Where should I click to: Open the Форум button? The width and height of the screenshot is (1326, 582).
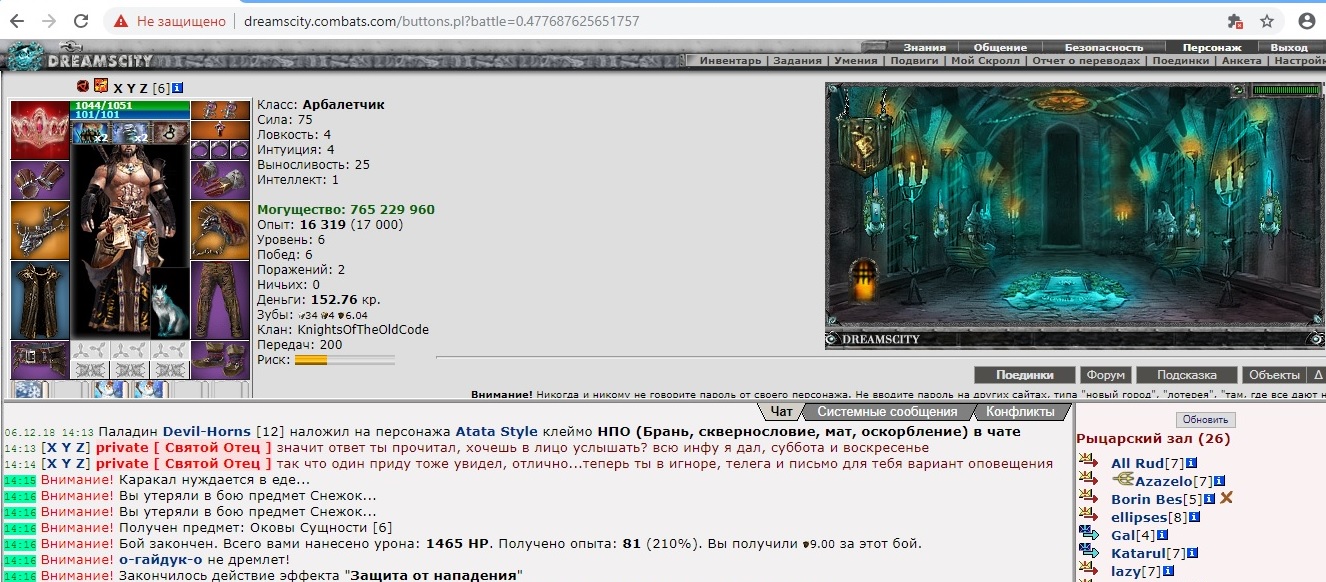[x=1105, y=375]
